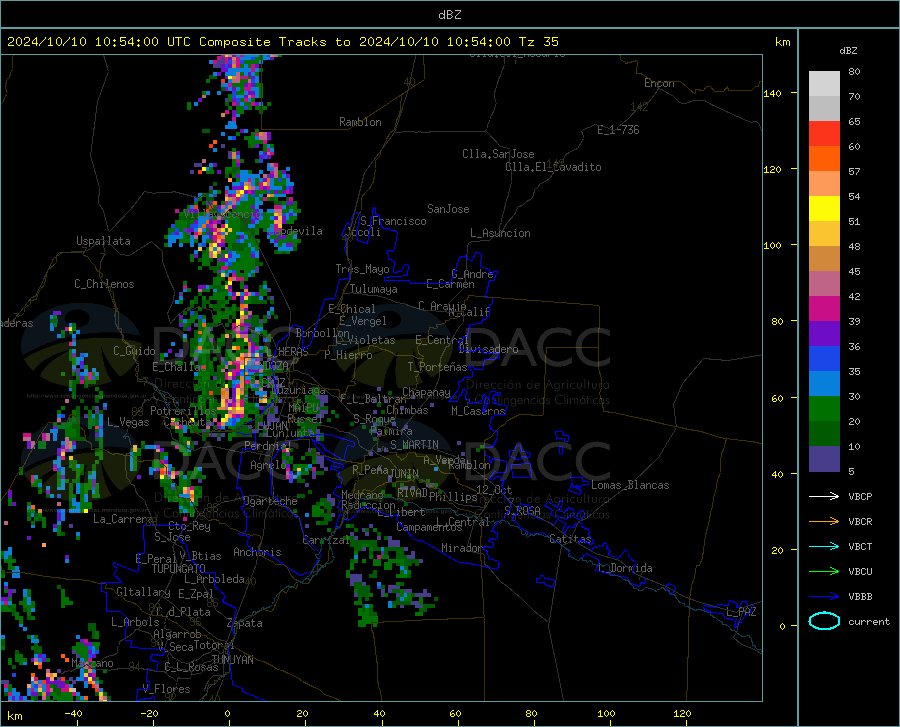Select the salmon 57 dBZ legend swatch
The height and width of the screenshot is (727, 900).
824,184
